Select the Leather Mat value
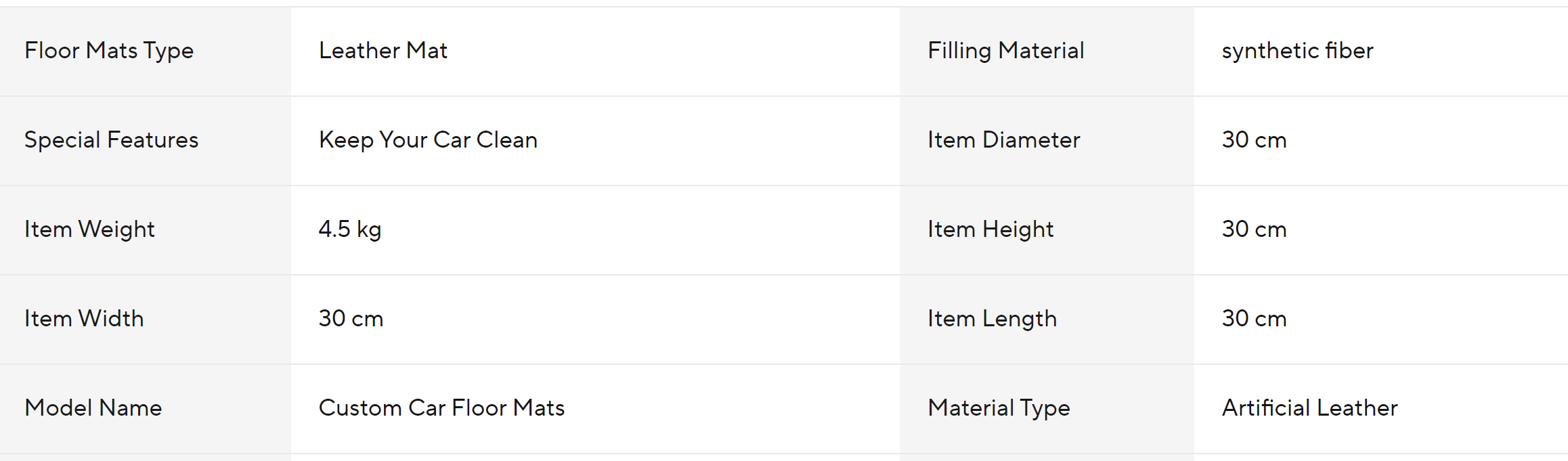1568x461 pixels. click(383, 51)
